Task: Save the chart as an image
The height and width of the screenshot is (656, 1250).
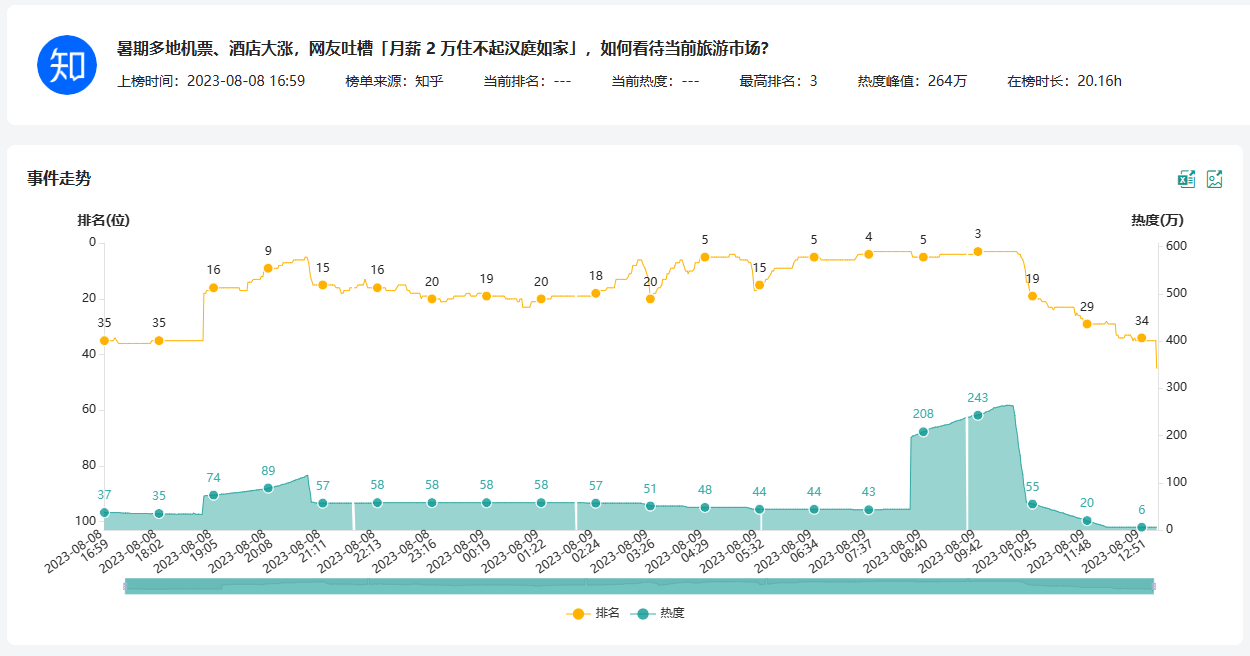Action: point(1215,179)
